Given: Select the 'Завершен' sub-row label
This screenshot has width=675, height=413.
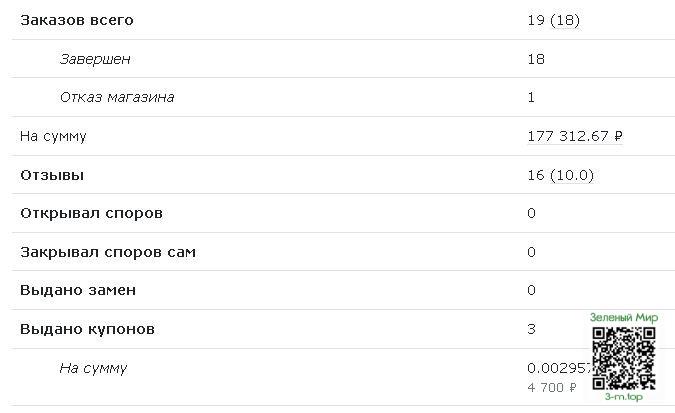Looking at the screenshot, I should coord(94,59).
